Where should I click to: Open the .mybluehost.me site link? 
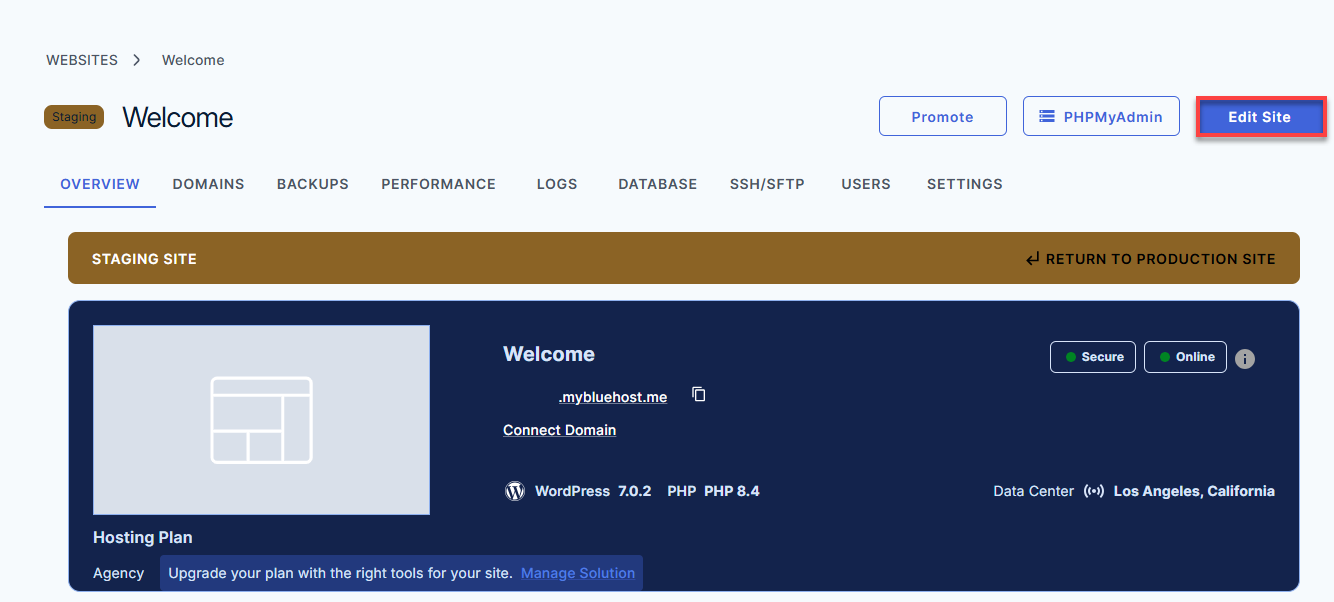coord(613,397)
